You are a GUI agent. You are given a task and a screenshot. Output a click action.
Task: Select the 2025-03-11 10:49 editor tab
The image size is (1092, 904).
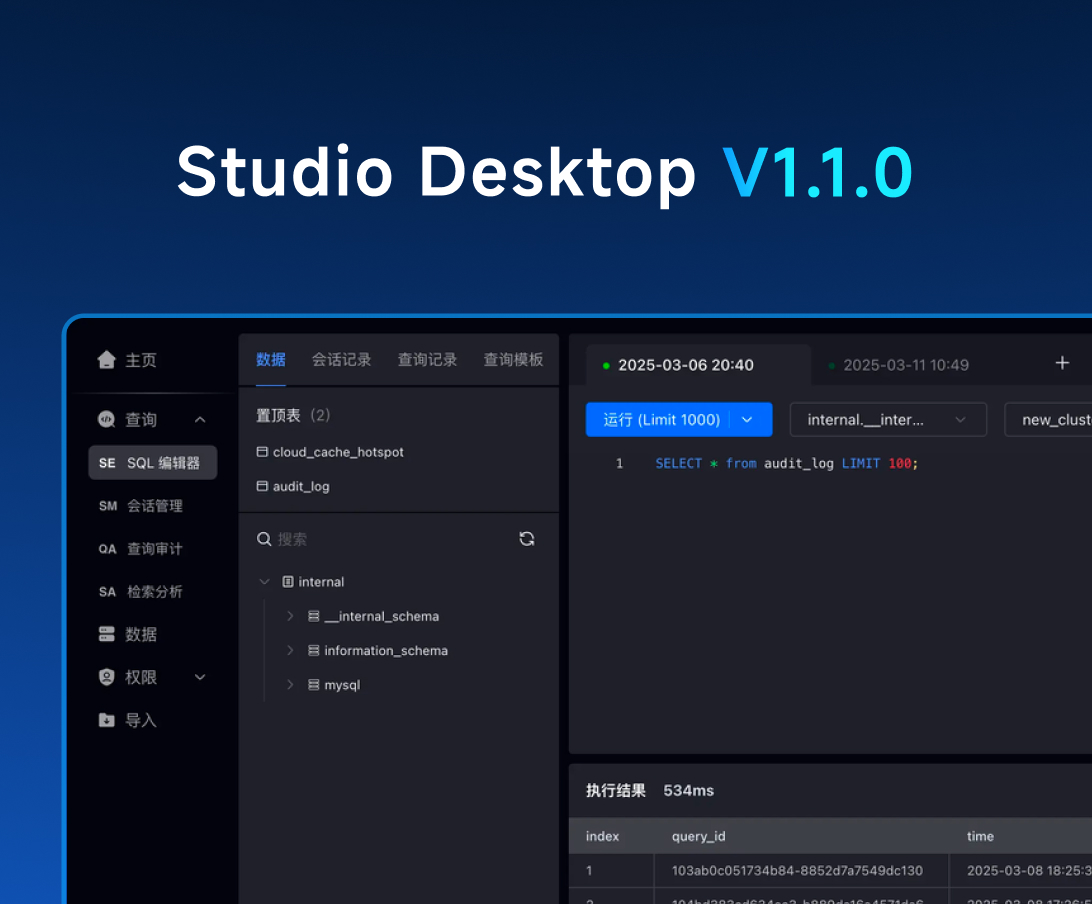pyautogui.click(x=905, y=365)
